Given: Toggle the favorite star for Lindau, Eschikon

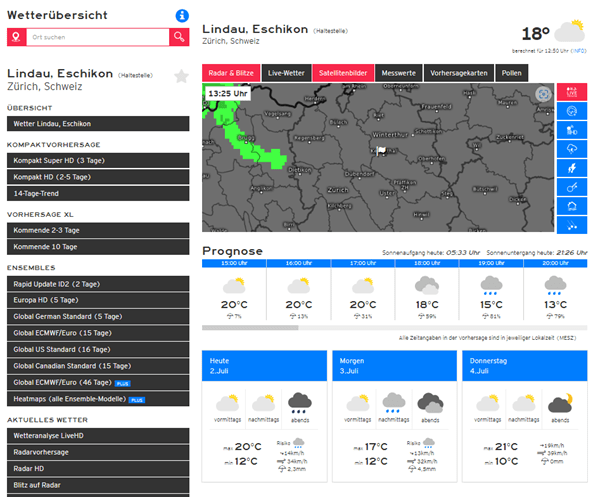Looking at the screenshot, I should click(x=181, y=77).
